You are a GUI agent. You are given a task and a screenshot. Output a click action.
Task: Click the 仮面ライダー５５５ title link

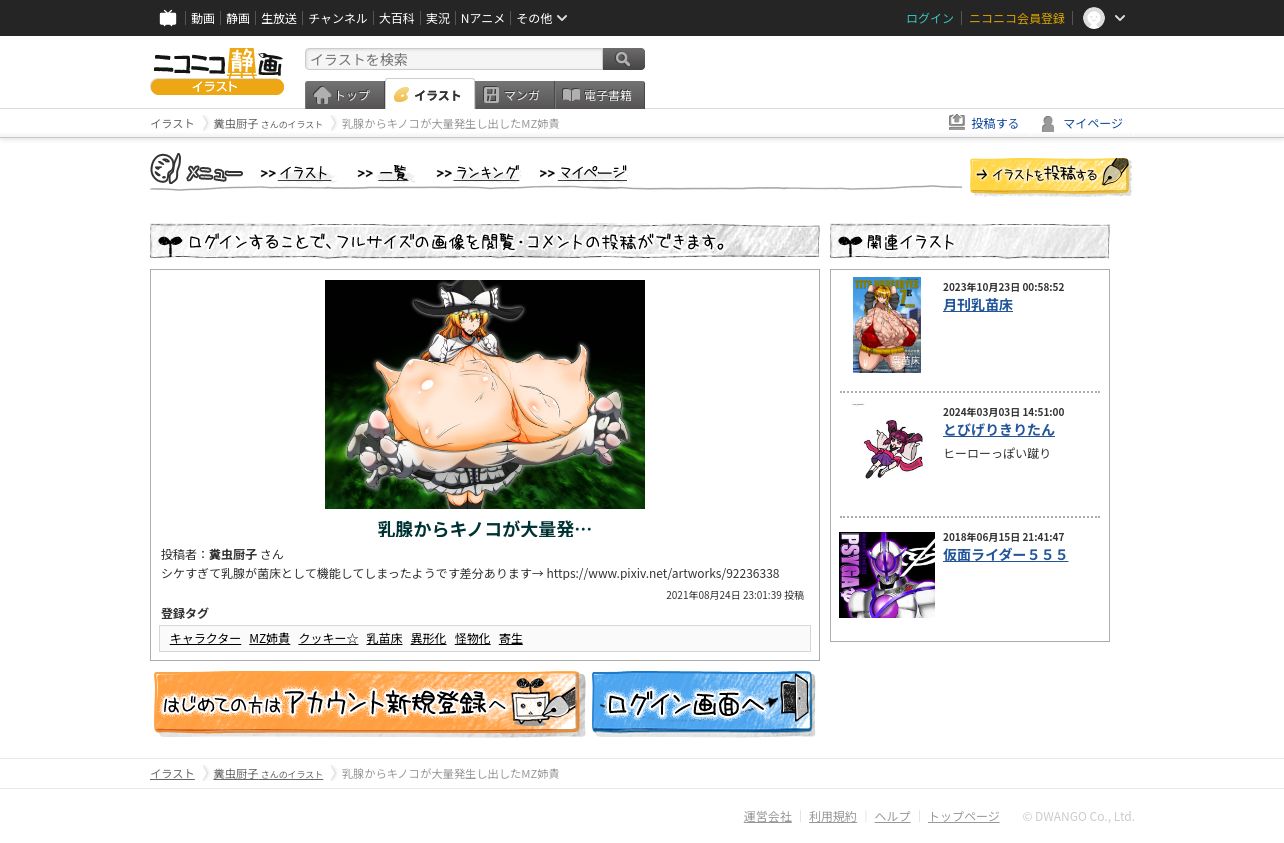(x=1005, y=555)
